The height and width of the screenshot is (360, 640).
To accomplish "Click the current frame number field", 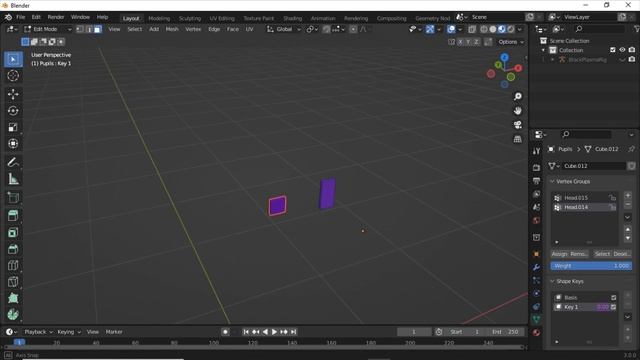I will (x=414, y=332).
